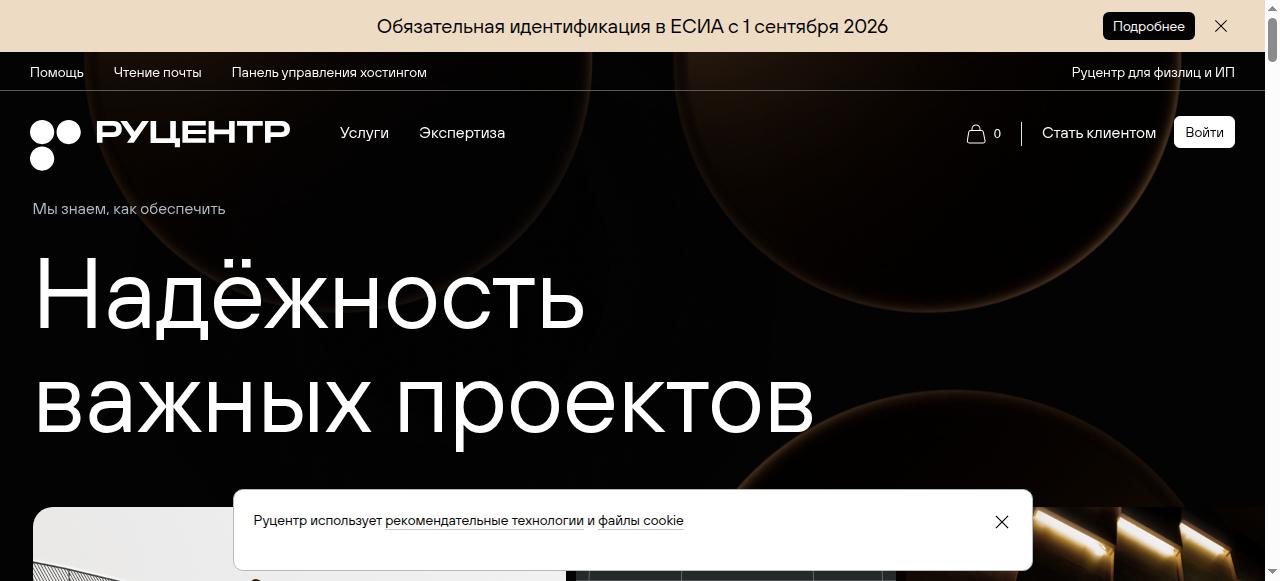
Task: Click the Подробнее button in banner
Action: (1148, 26)
